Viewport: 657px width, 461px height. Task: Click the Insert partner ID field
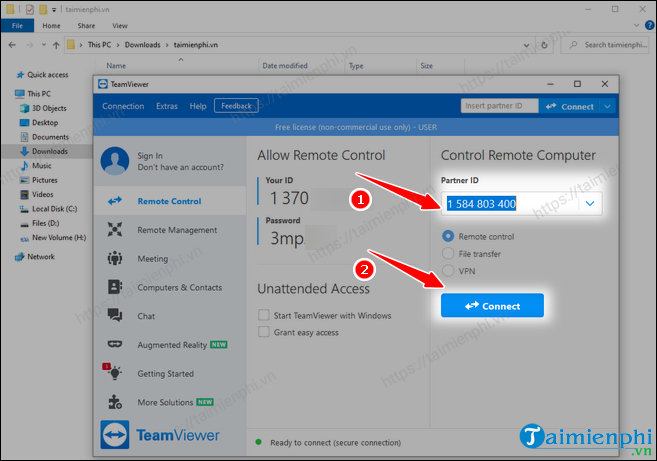coord(499,106)
